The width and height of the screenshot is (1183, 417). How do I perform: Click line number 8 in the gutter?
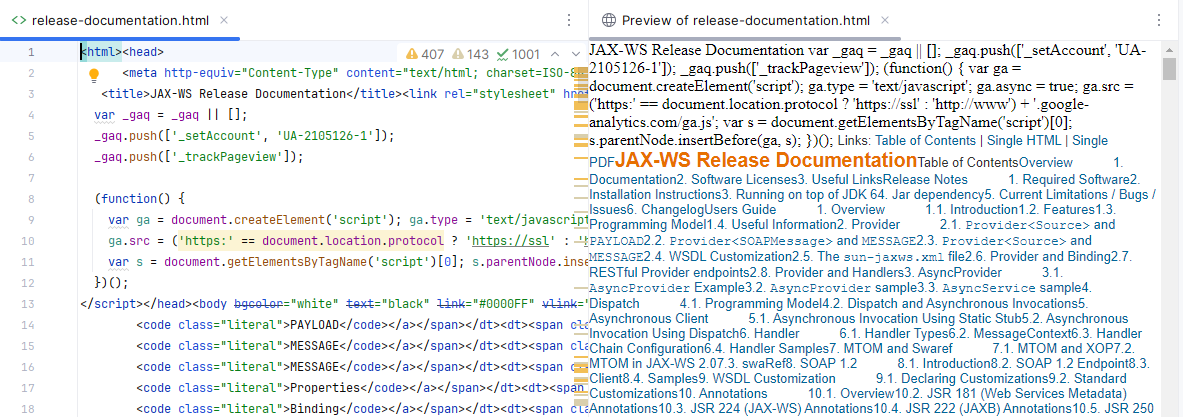(31, 199)
